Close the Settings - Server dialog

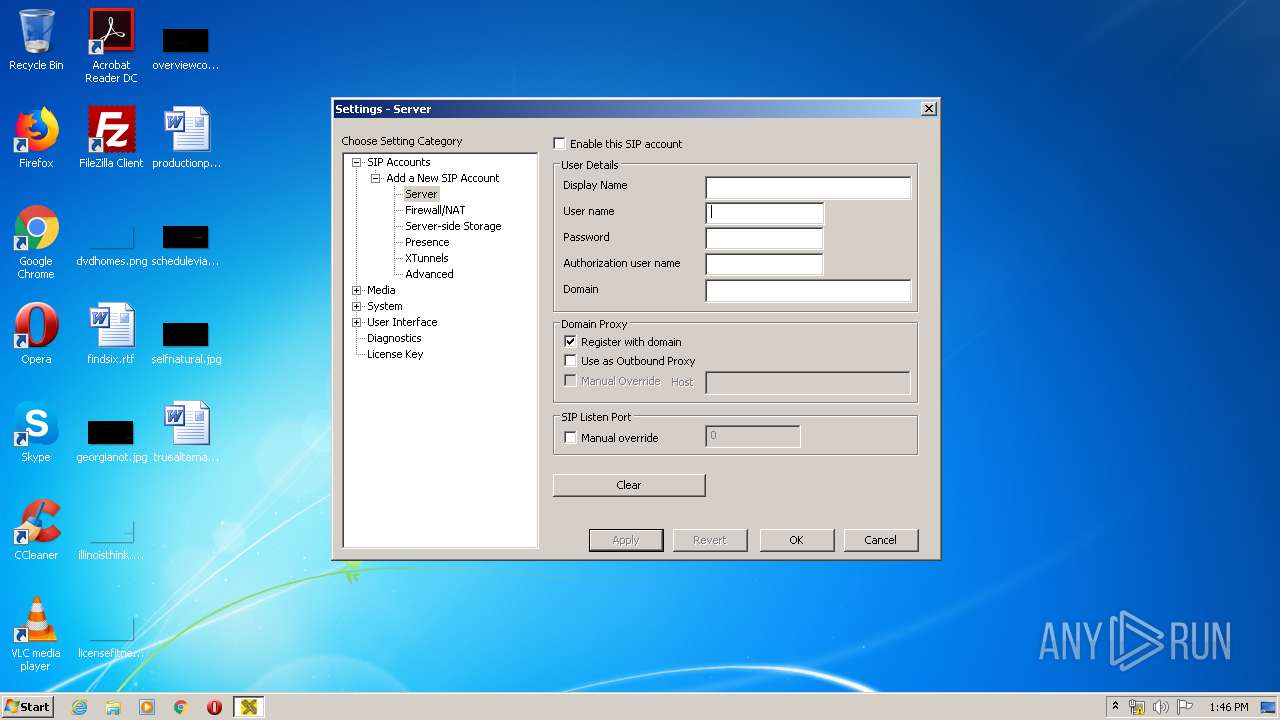[x=928, y=109]
